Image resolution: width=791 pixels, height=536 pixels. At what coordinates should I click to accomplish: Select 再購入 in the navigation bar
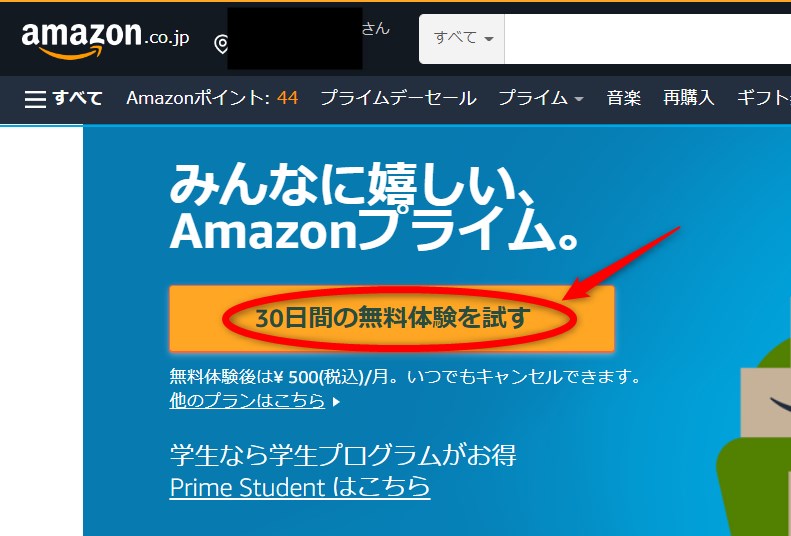pyautogui.click(x=689, y=98)
